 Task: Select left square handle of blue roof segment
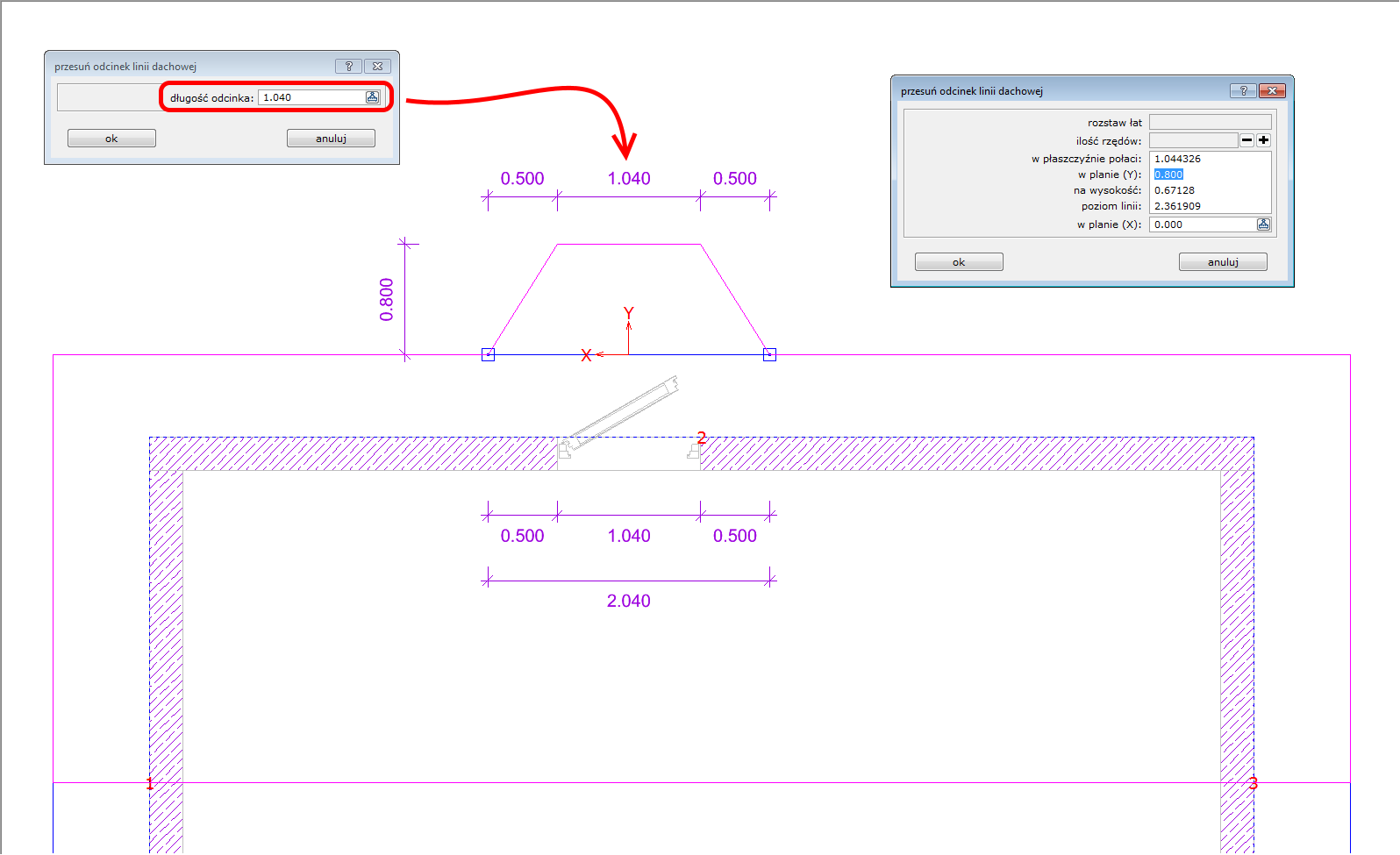coord(489,354)
